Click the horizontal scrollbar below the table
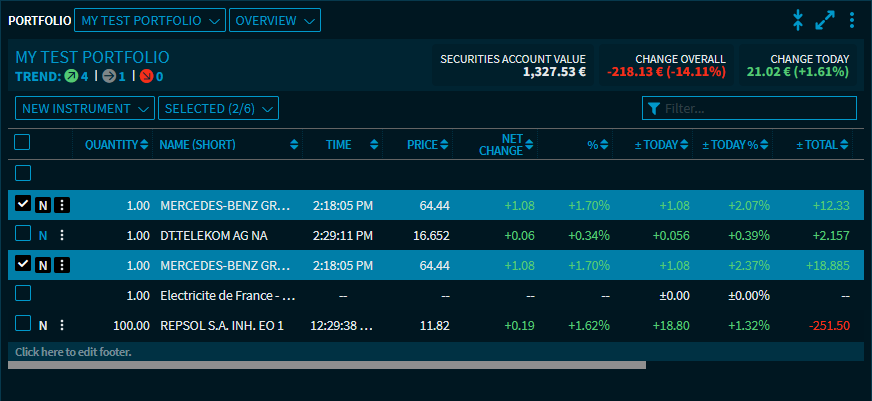872x401 pixels. click(326, 365)
